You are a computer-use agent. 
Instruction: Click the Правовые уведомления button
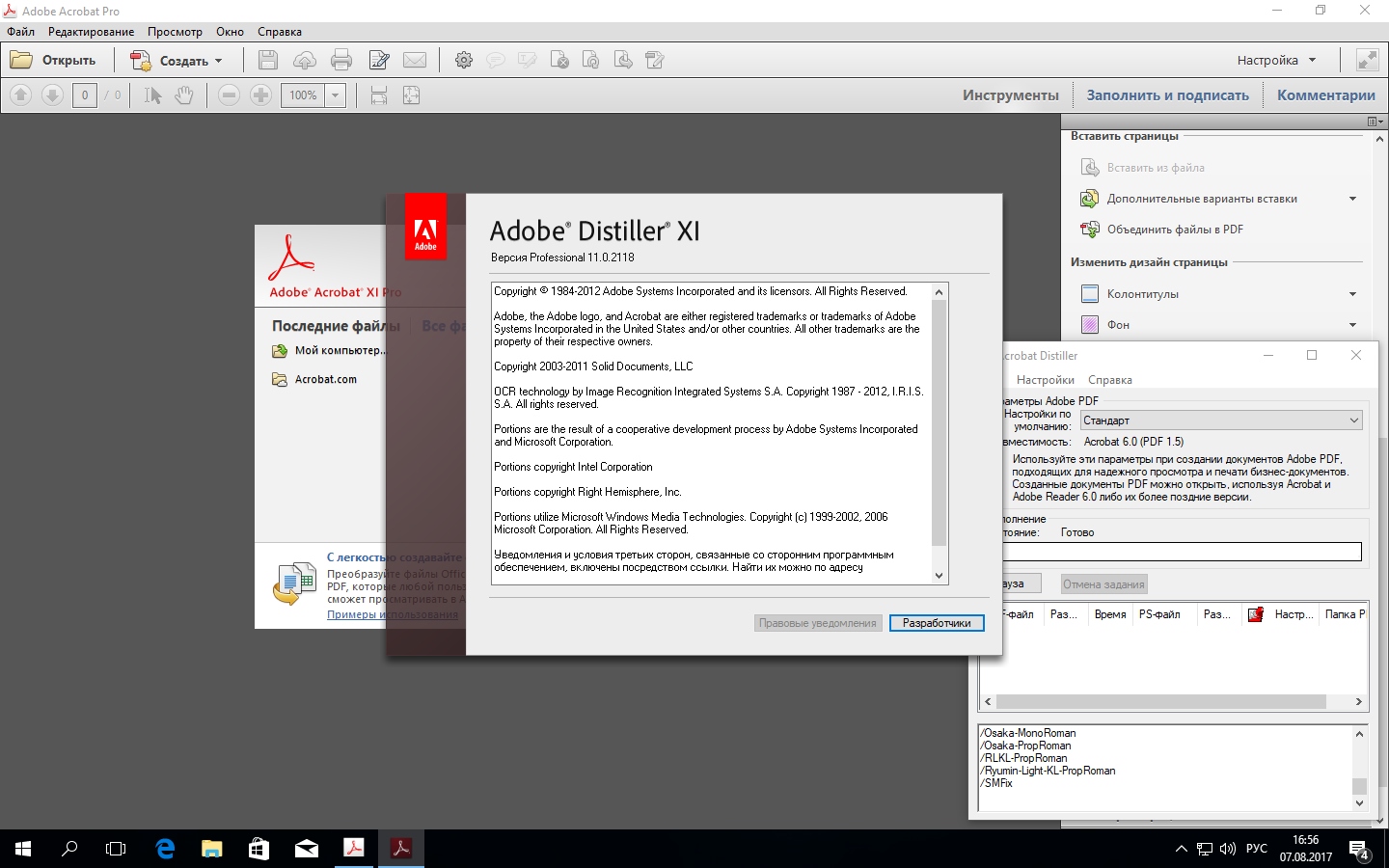(x=818, y=623)
